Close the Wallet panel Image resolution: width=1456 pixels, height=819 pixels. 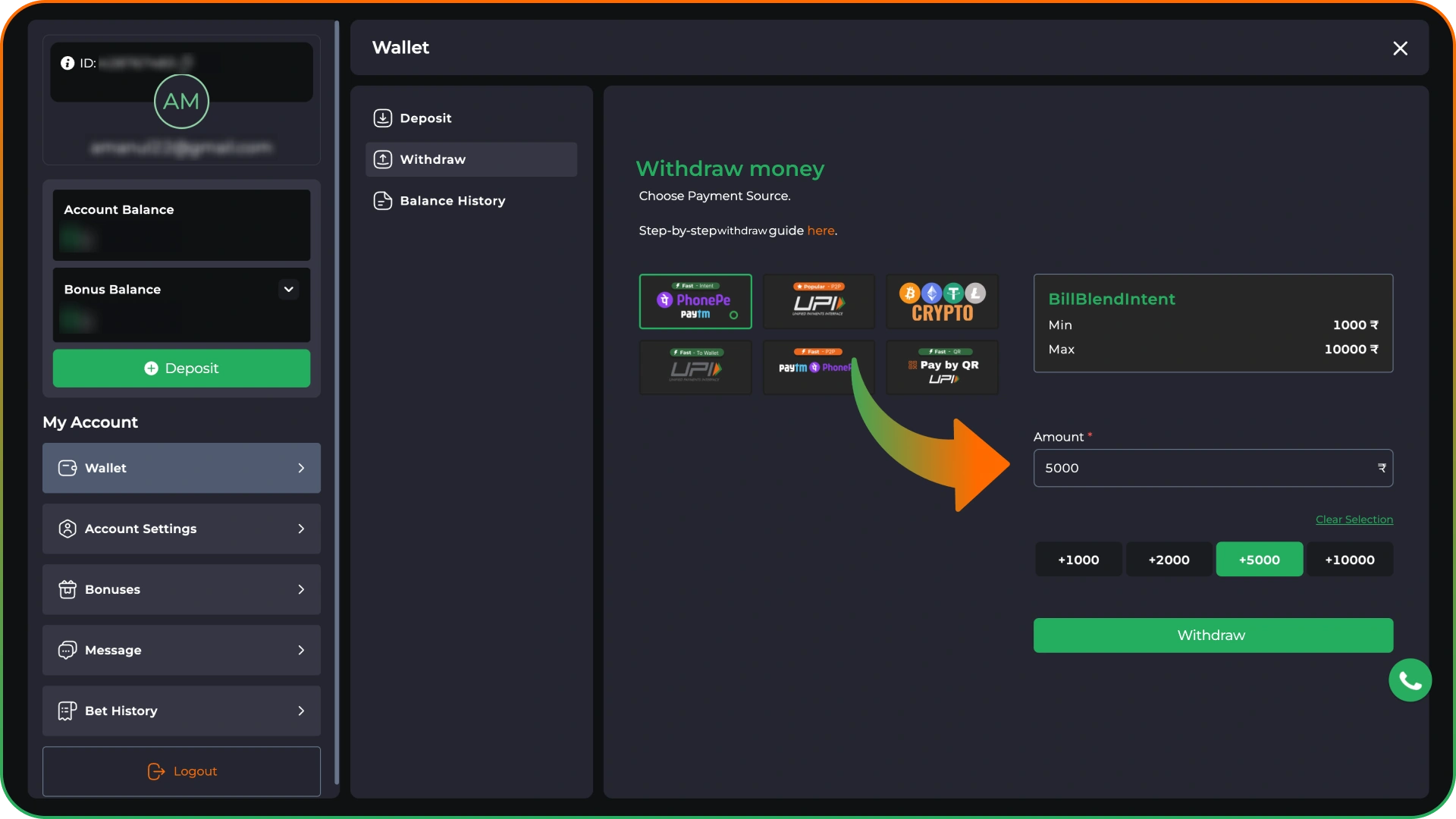1400,49
